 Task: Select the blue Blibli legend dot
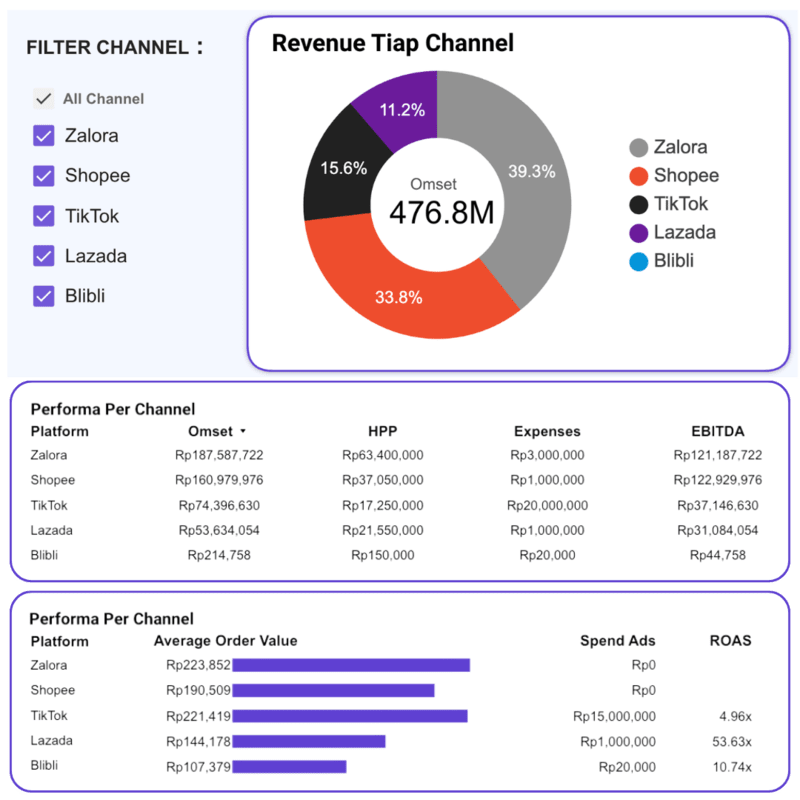pyautogui.click(x=638, y=262)
